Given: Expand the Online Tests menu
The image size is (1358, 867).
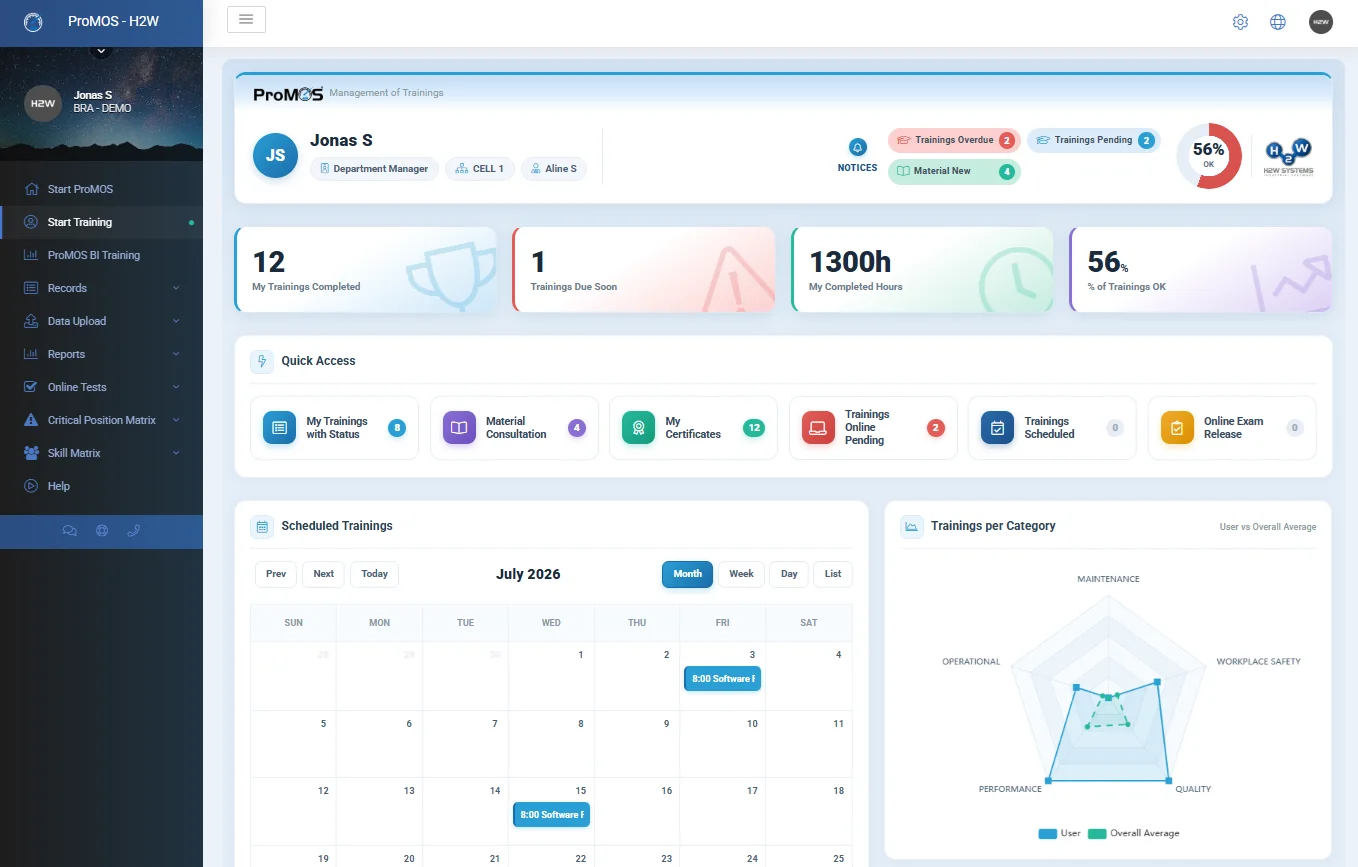Looking at the screenshot, I should [x=101, y=387].
